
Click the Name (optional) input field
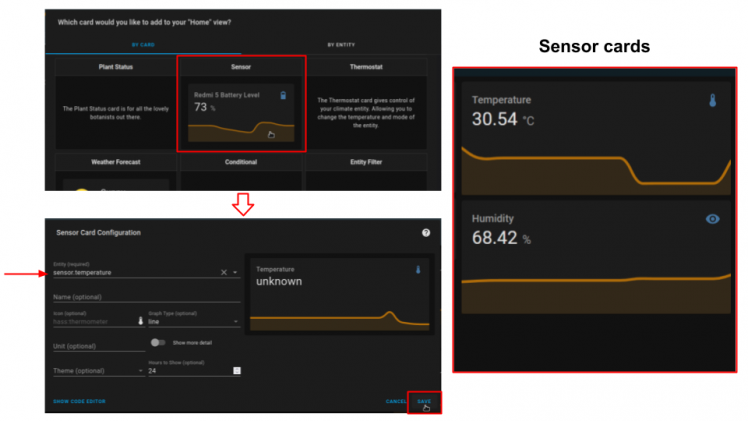point(146,297)
